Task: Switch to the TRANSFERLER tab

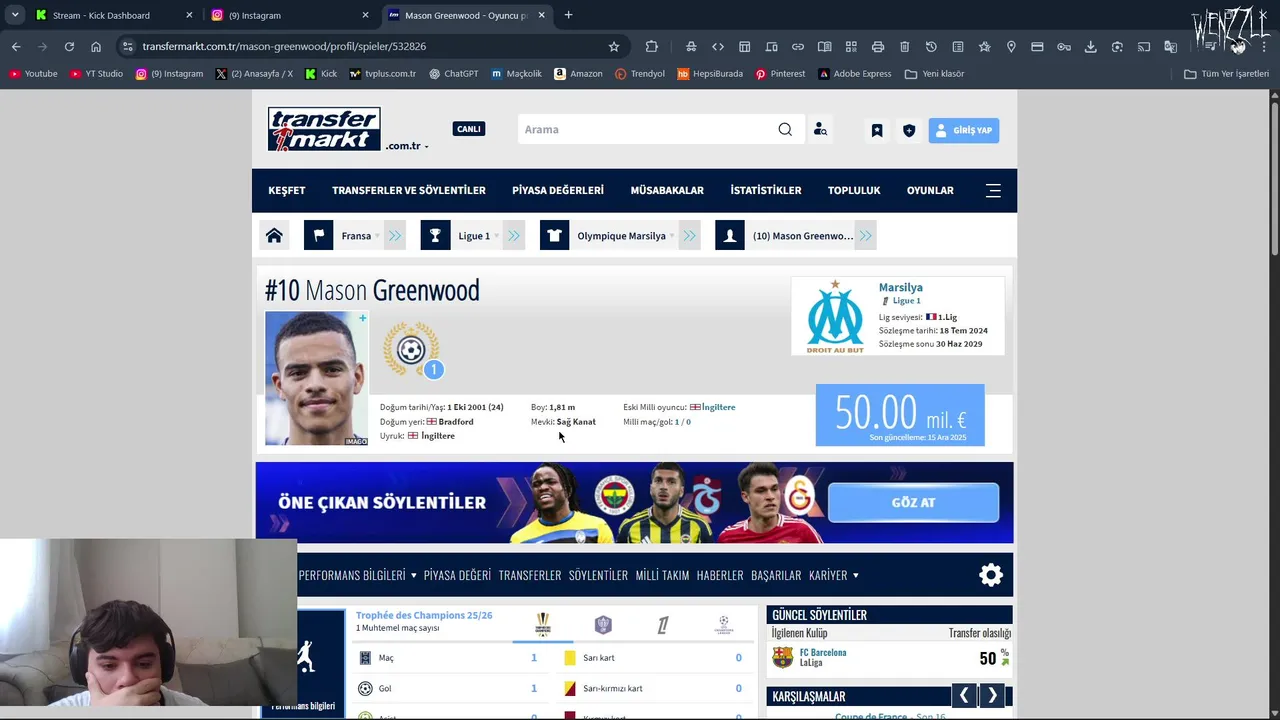Action: pos(530,575)
